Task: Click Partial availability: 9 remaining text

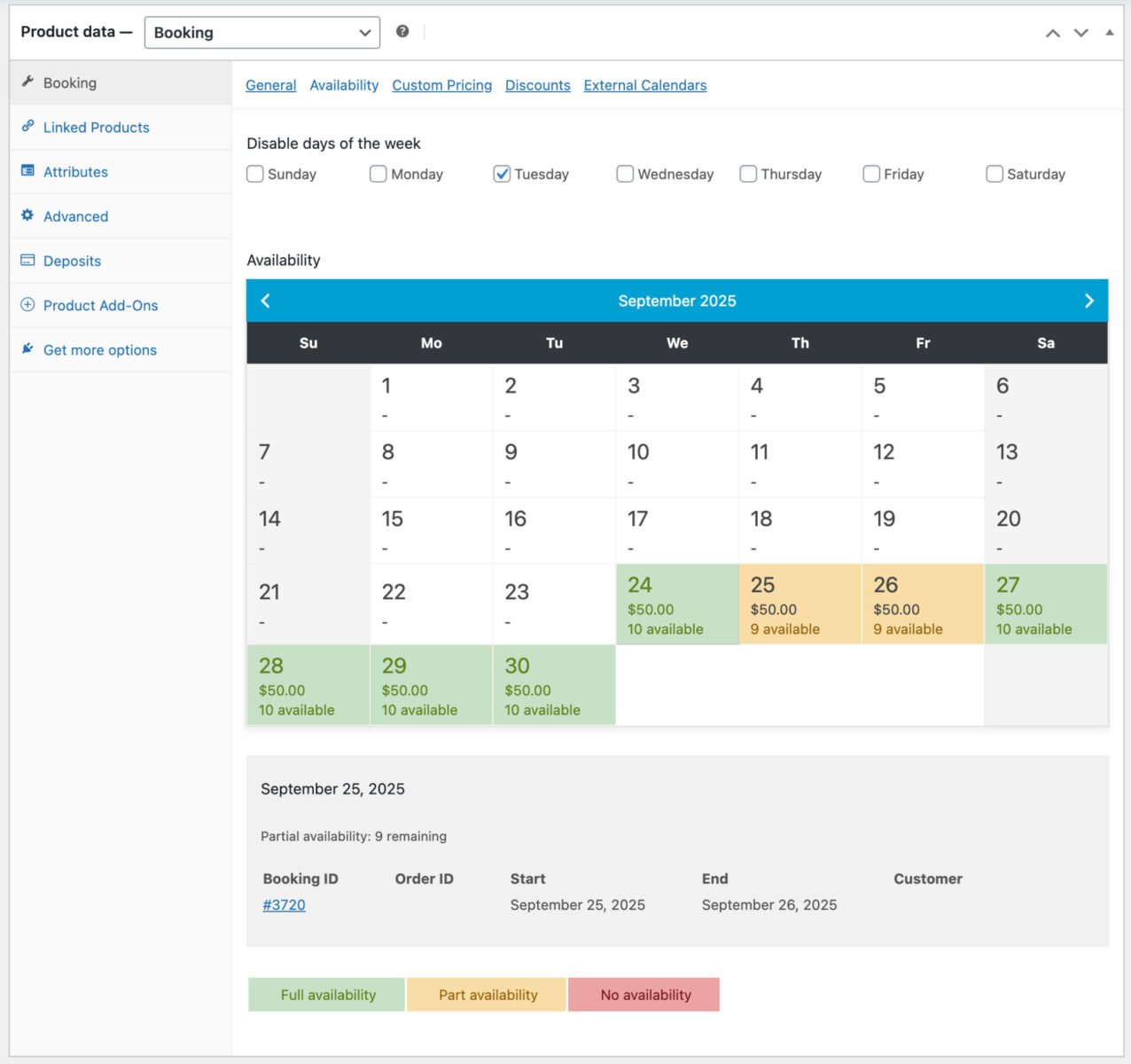Action: click(x=354, y=836)
